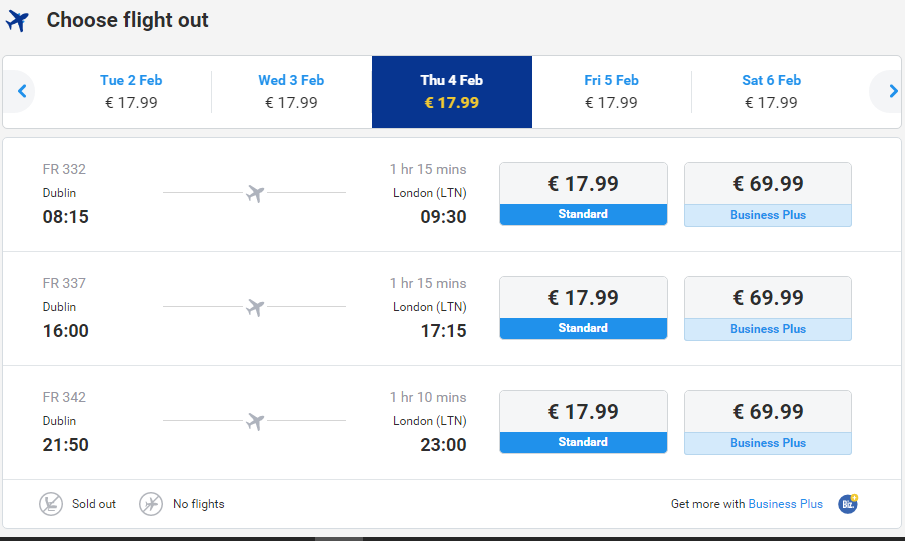
Task: Choose Standard fare for the 08:15 flight
Action: coord(583,194)
